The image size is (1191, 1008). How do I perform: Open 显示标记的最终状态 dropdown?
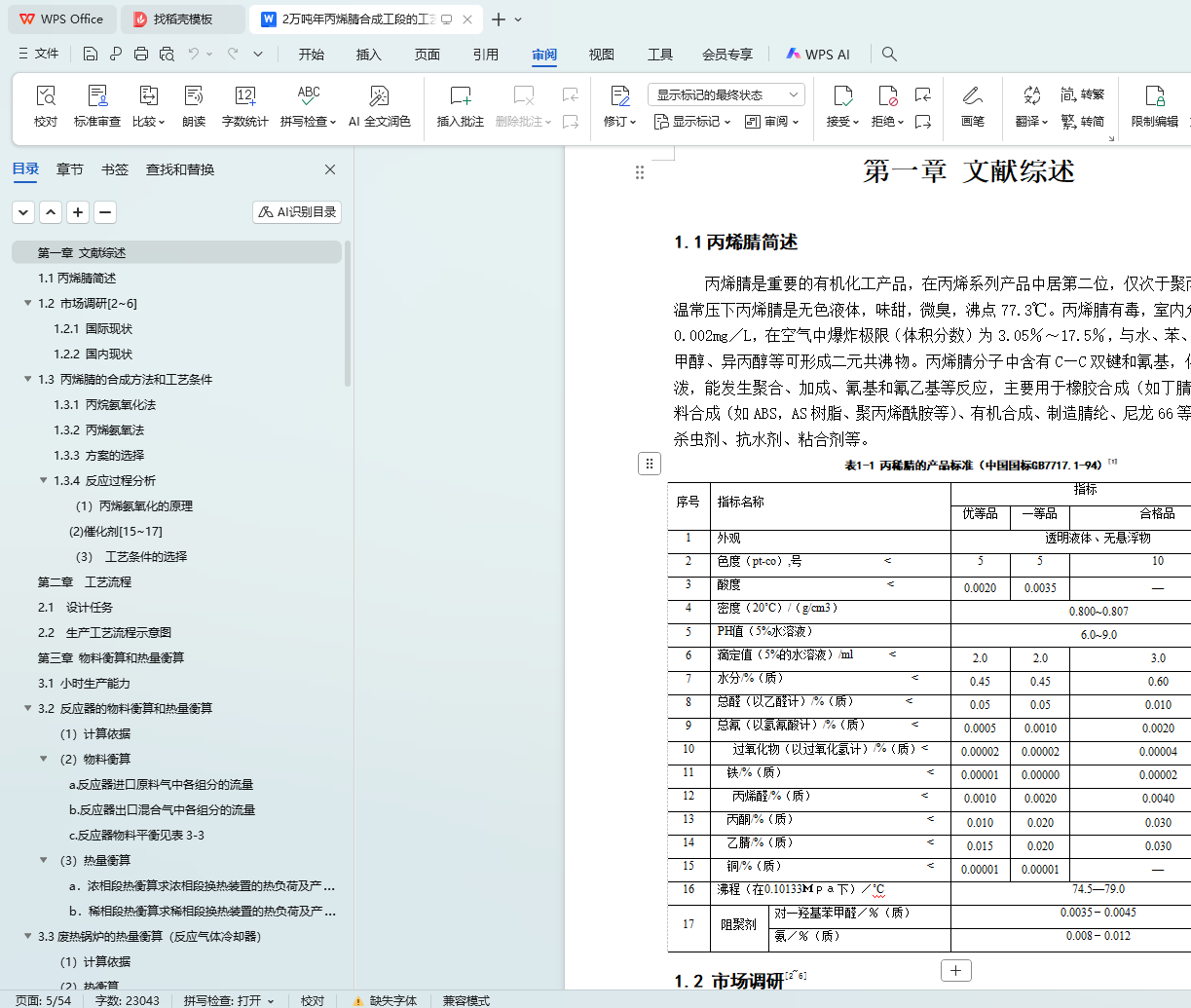tap(726, 94)
